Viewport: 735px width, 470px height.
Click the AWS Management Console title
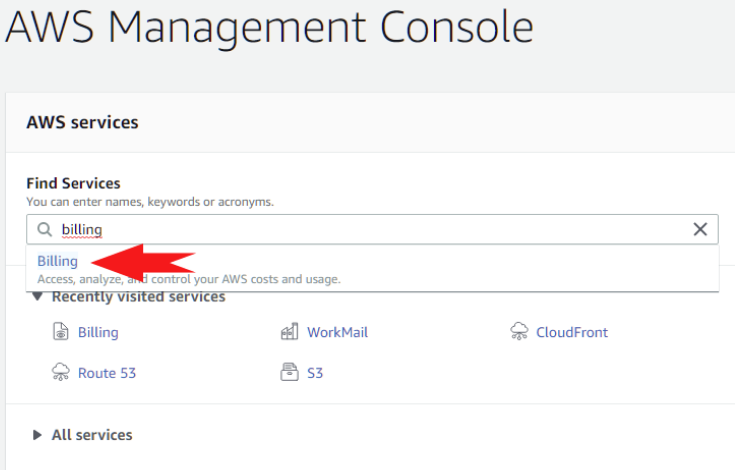pyautogui.click(x=270, y=27)
